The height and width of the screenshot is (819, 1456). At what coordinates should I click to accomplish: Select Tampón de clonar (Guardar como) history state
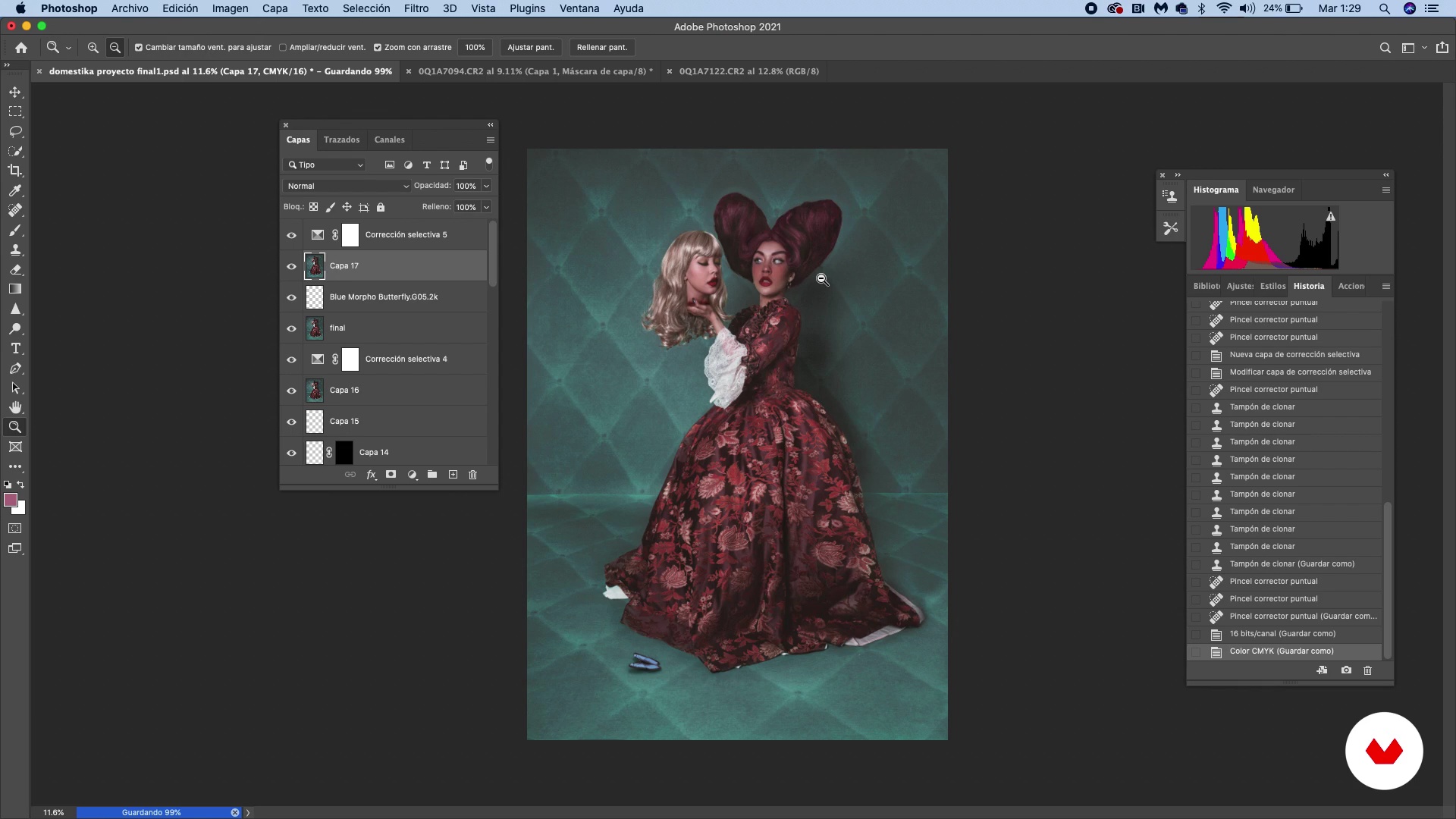tap(1285, 564)
